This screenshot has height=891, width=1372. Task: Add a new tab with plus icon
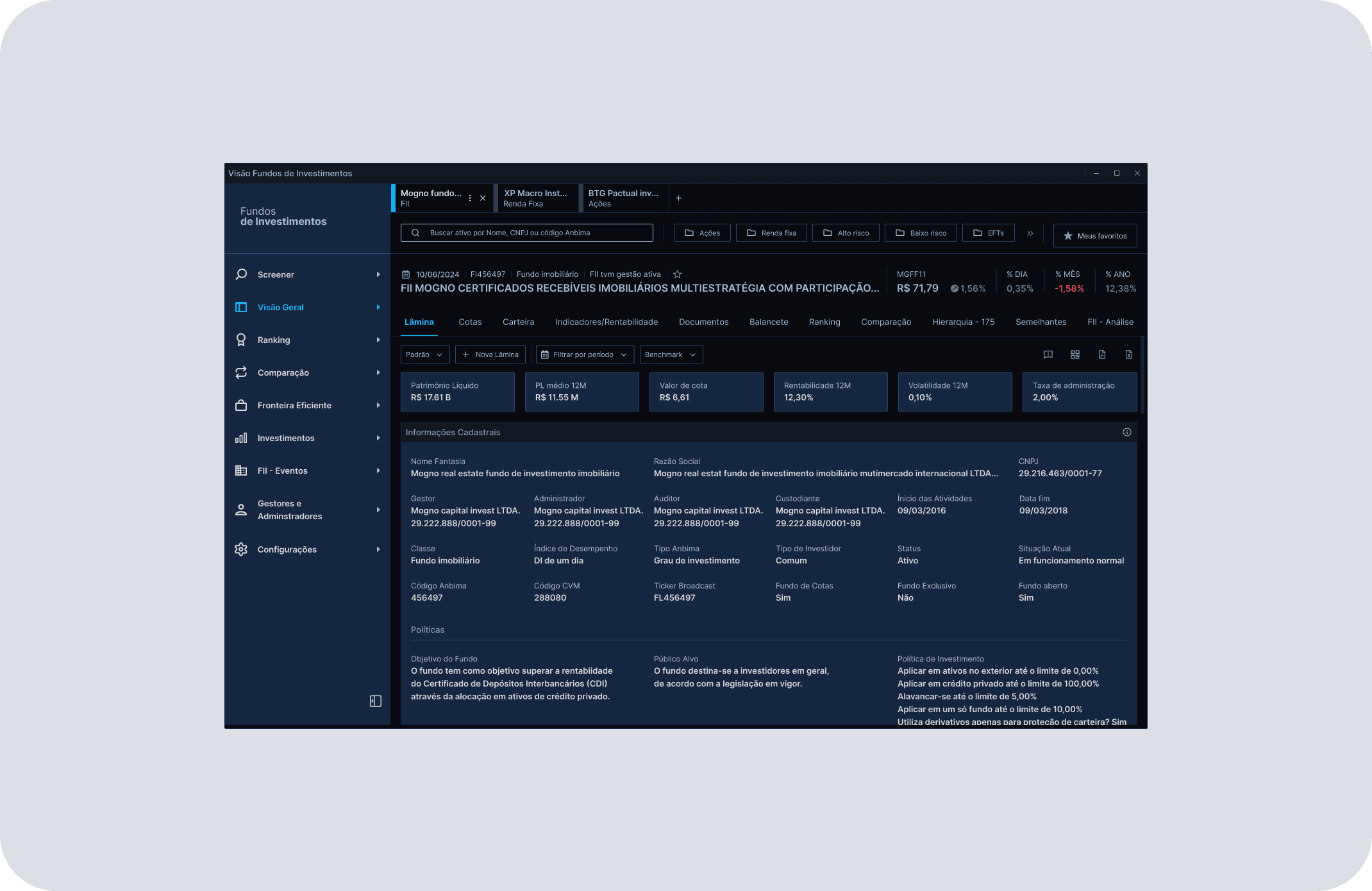[x=678, y=198]
